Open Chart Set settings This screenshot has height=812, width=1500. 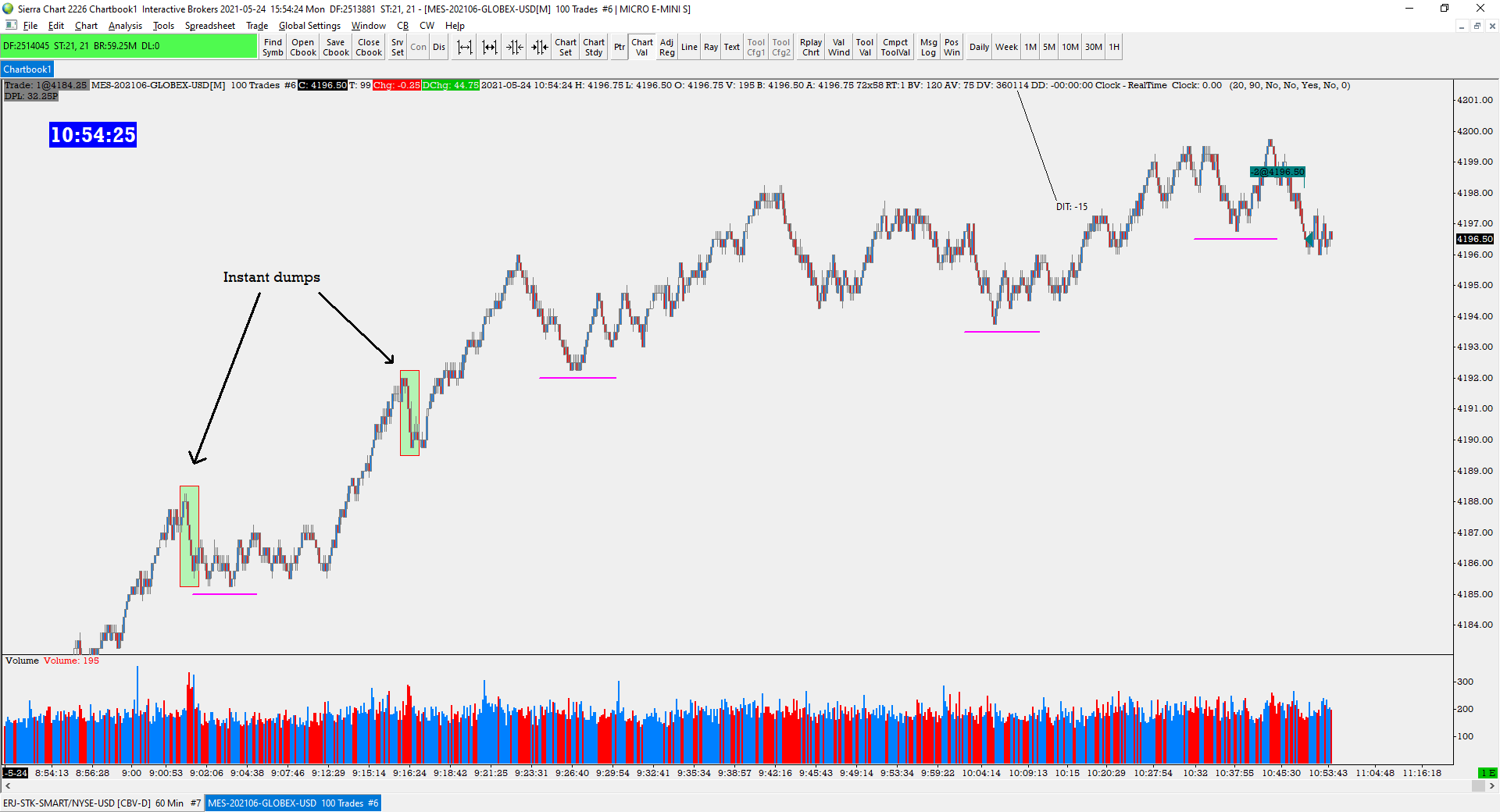click(566, 47)
